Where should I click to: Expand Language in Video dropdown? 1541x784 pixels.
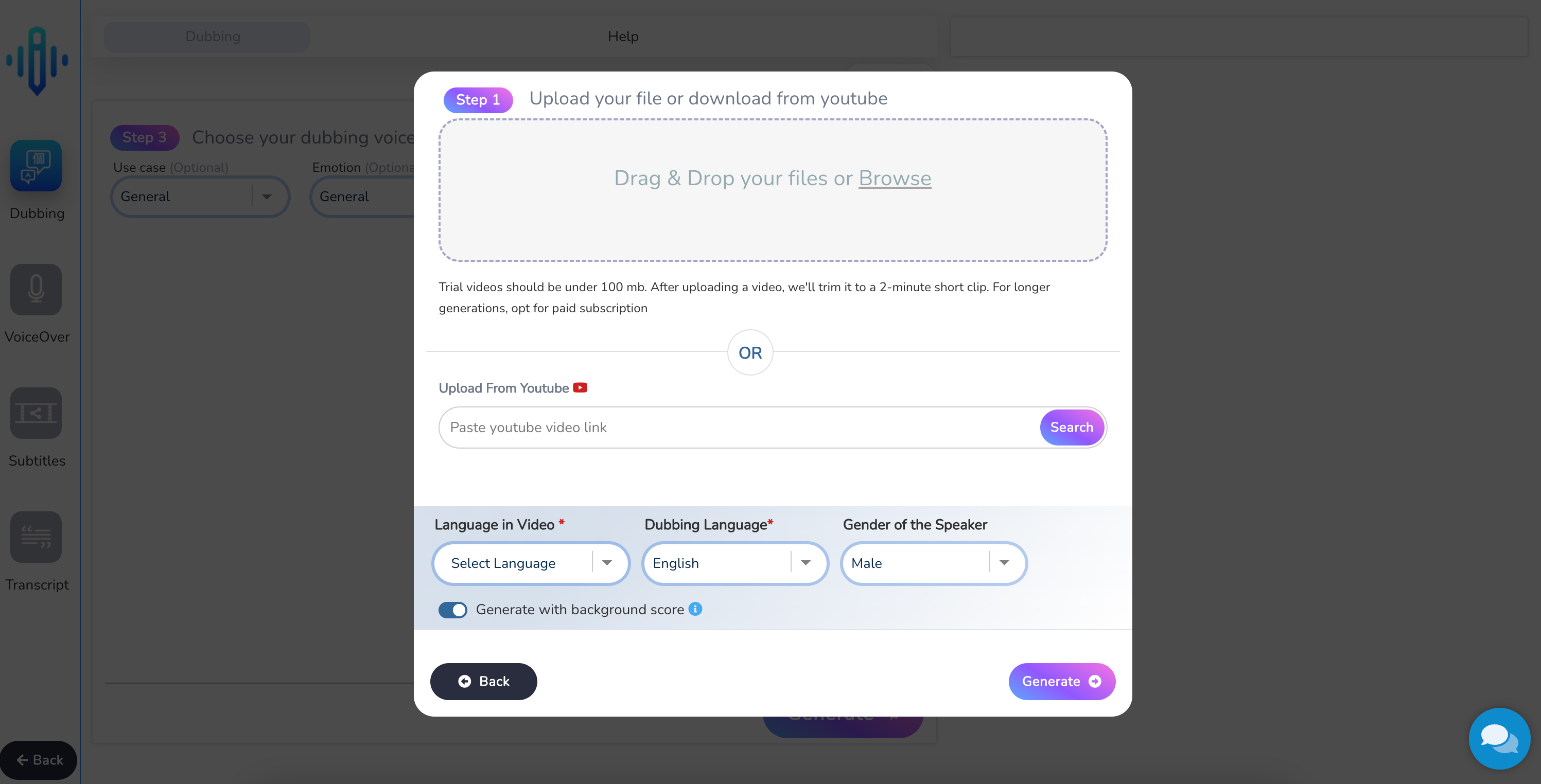pos(607,562)
